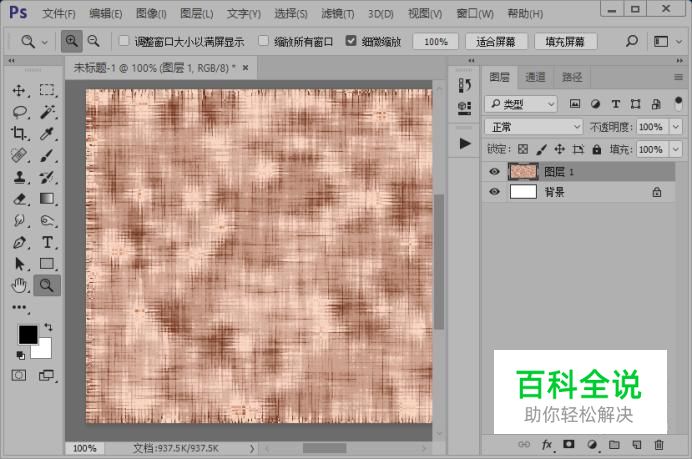The width and height of the screenshot is (692, 459).
Task: Select the Healing Brush tool
Action: (19, 155)
